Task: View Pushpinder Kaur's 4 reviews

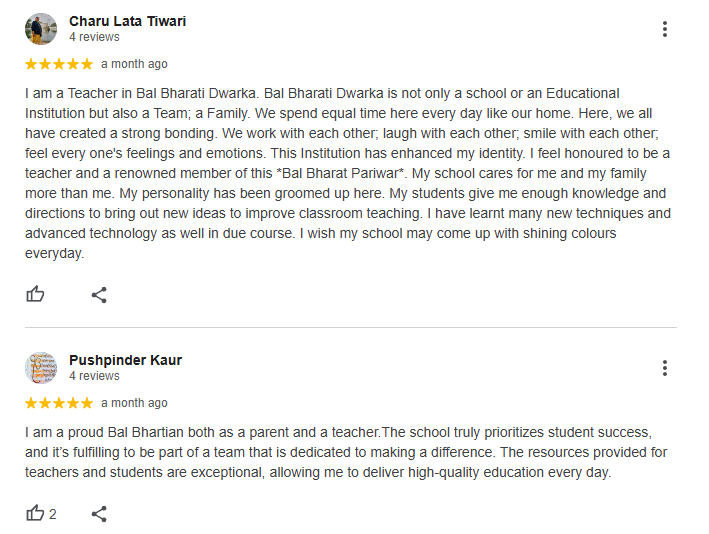Action: [94, 376]
